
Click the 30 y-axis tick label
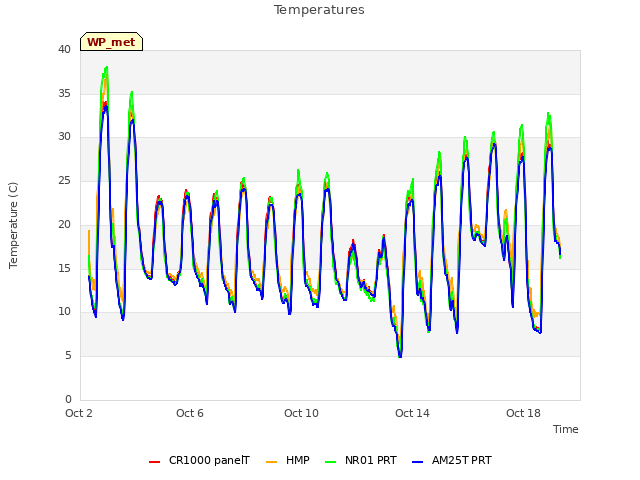[64, 137]
